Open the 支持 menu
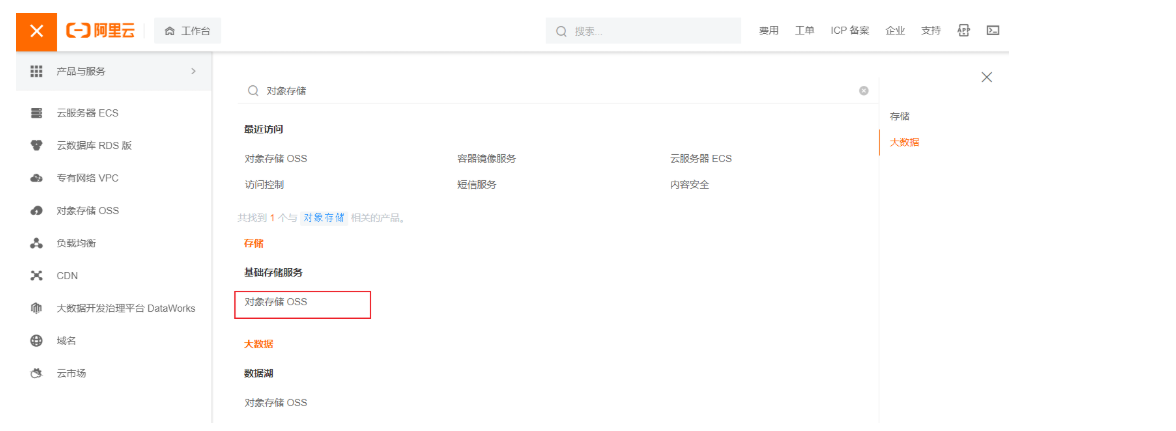Screen dimensions: 1176x431 click(x=931, y=31)
